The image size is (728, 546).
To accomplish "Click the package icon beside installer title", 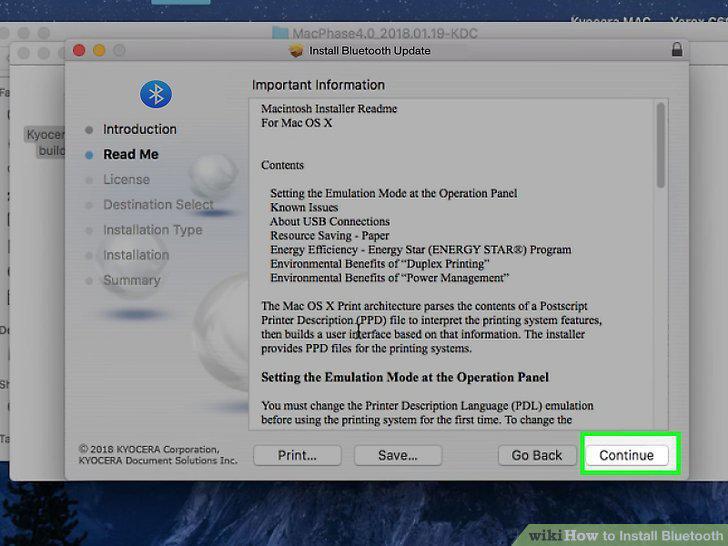I will point(296,51).
